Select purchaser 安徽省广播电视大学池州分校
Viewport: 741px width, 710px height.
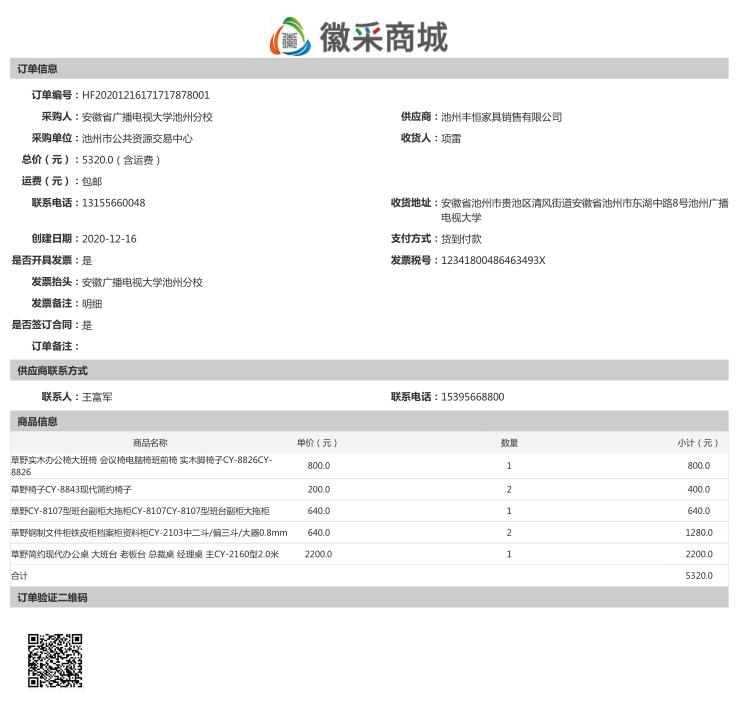(x=147, y=117)
